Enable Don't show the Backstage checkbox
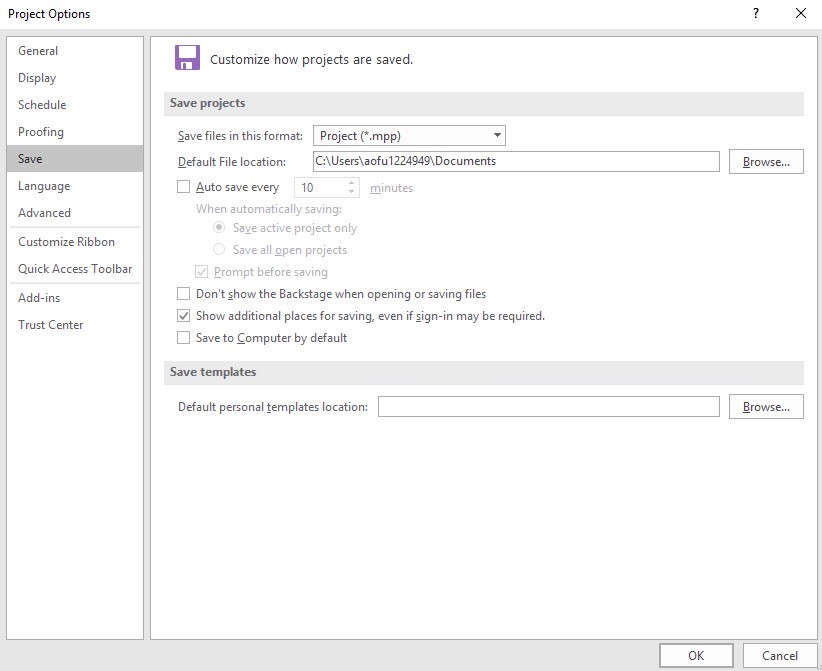 183,294
